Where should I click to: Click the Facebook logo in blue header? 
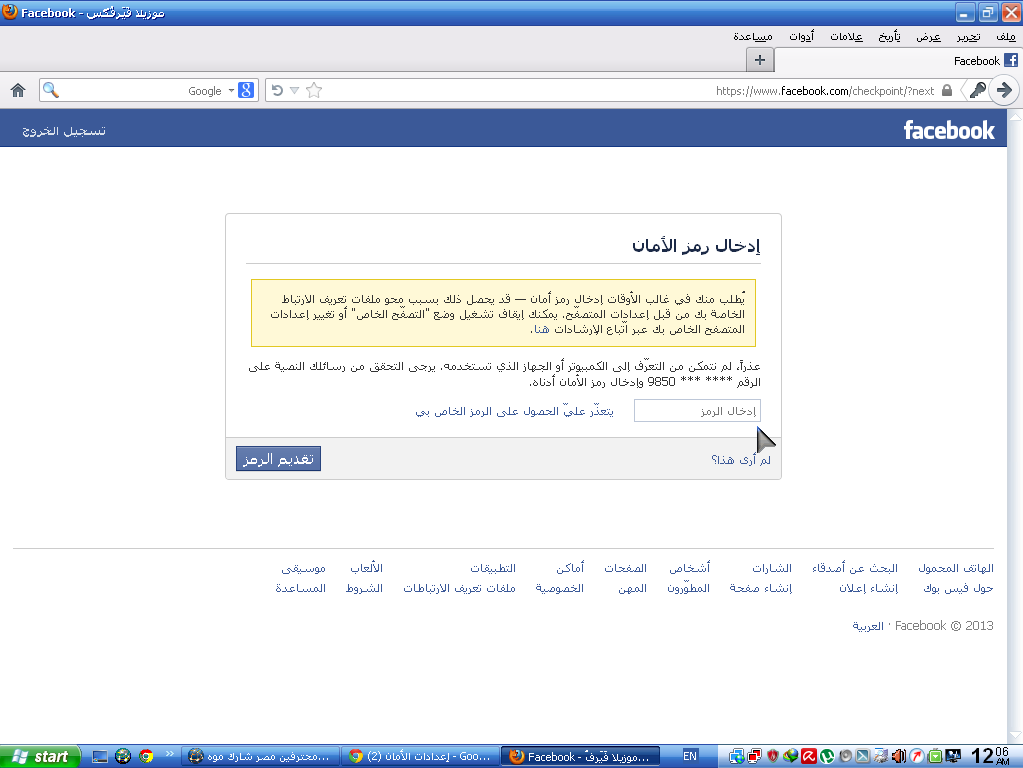(x=949, y=130)
